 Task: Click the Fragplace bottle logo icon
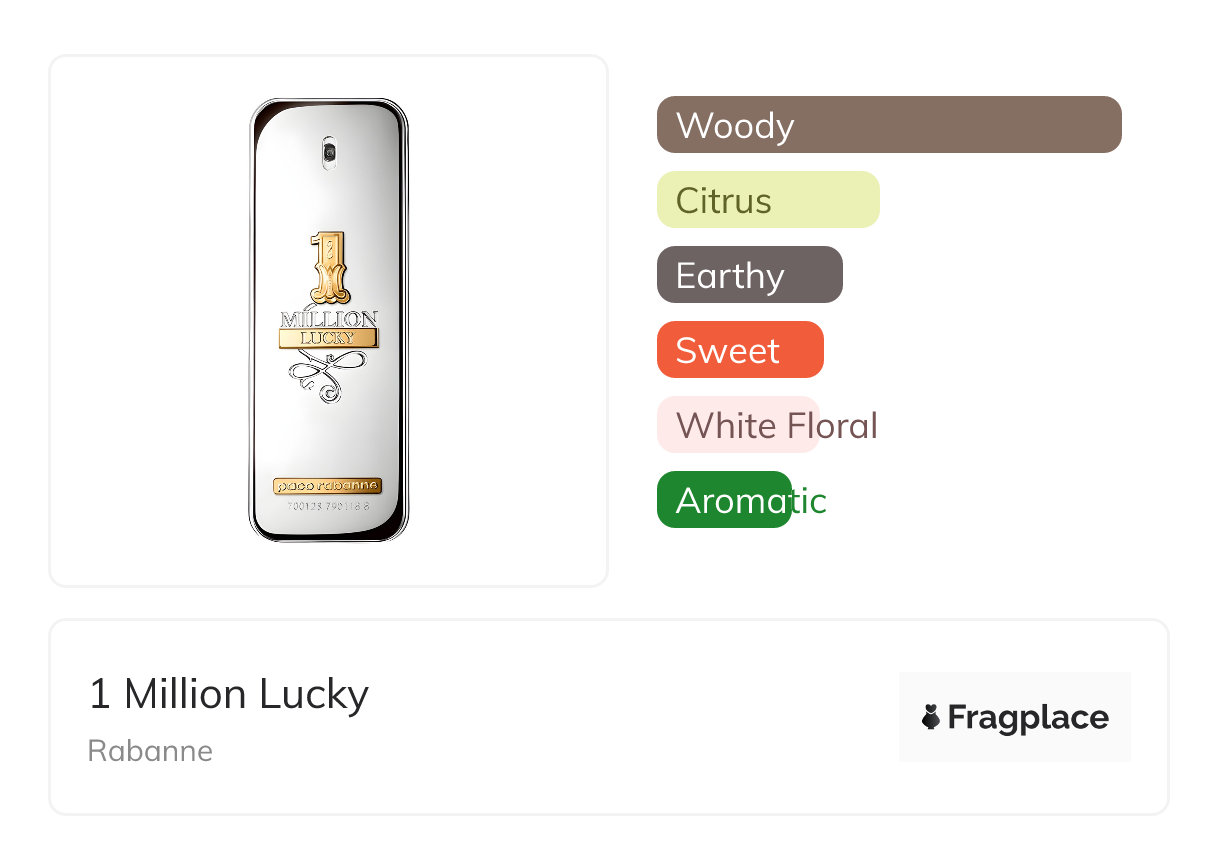click(x=931, y=717)
